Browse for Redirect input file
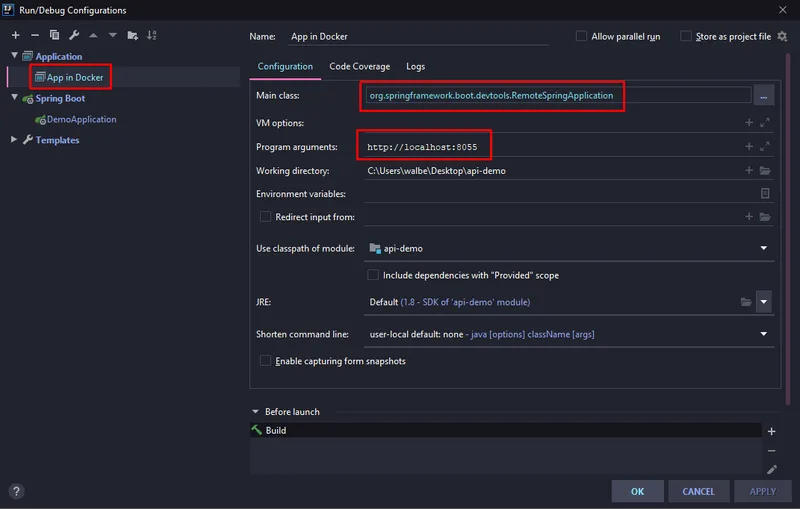This screenshot has width=800, height=509. (x=765, y=217)
